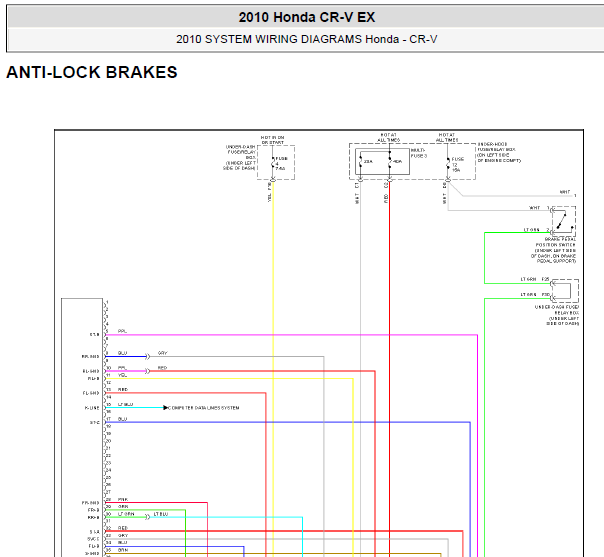Click the inline connector symbol on pin 8 wire
This screenshot has height=557, width=604.
(148, 357)
